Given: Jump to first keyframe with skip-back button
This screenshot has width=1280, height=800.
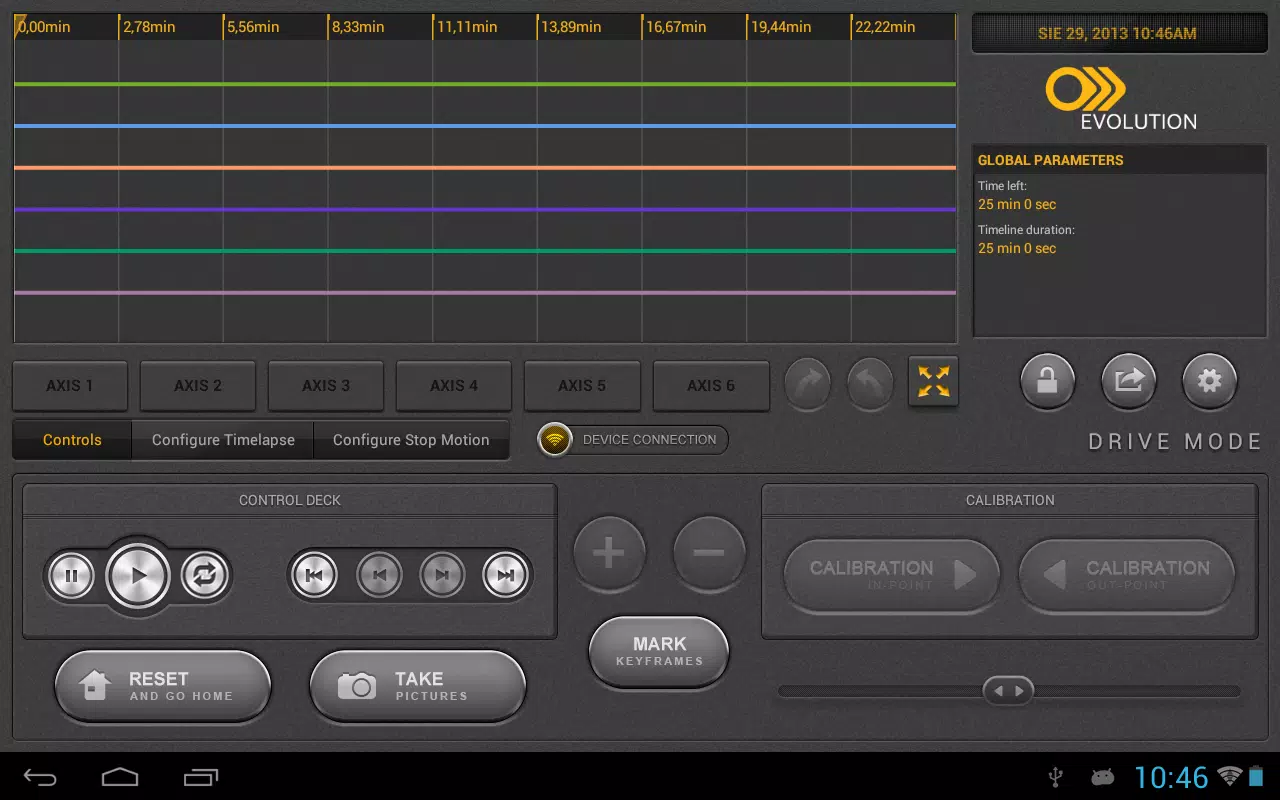Looking at the screenshot, I should [313, 576].
